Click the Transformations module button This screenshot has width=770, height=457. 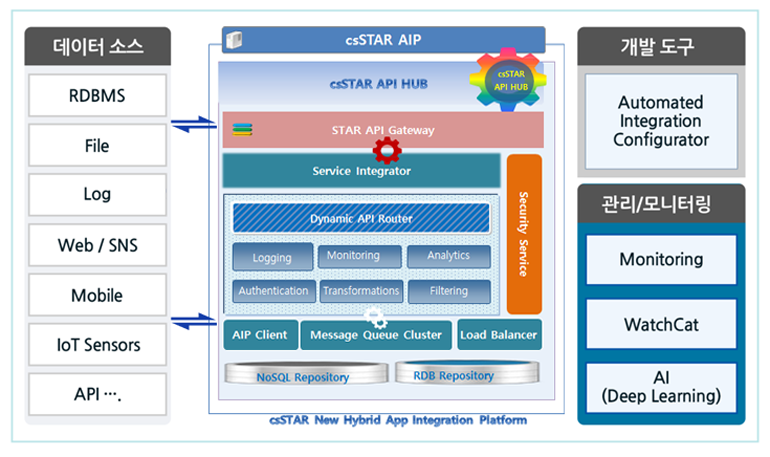click(361, 291)
